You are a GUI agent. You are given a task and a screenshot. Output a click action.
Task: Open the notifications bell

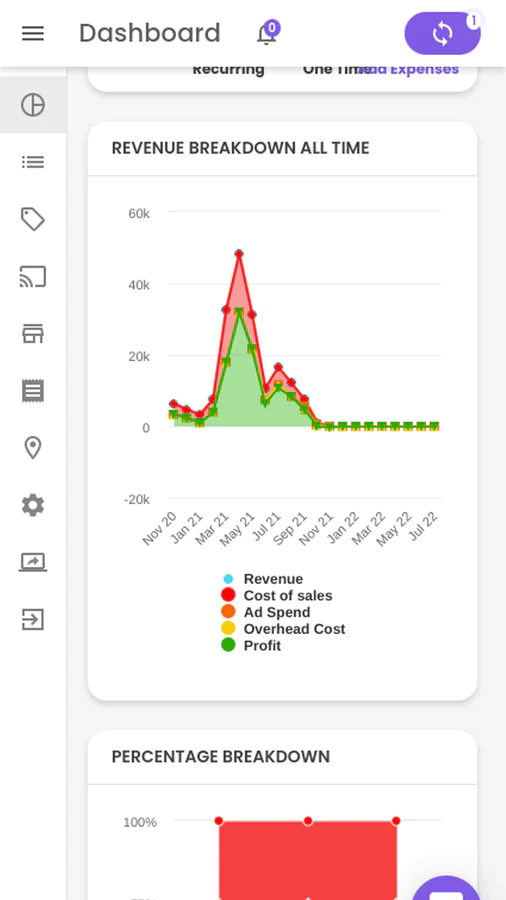266,35
